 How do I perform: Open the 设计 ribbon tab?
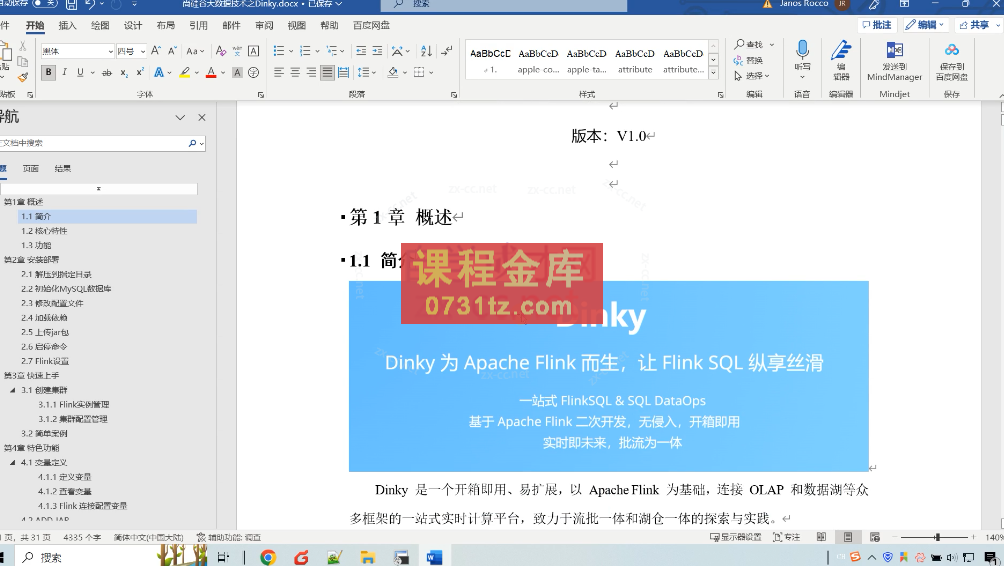133,26
